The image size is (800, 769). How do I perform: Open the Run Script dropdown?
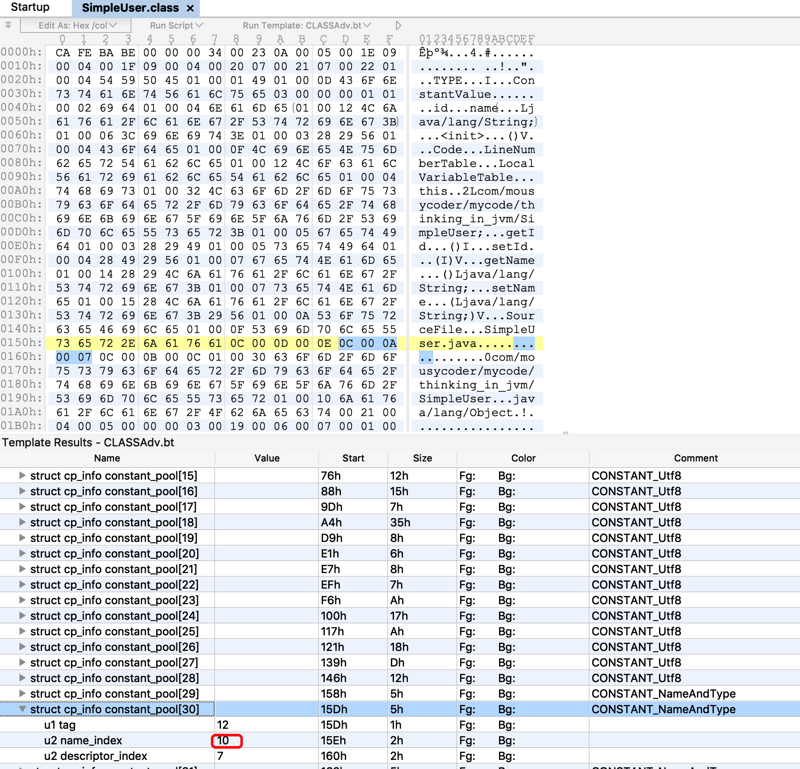176,25
